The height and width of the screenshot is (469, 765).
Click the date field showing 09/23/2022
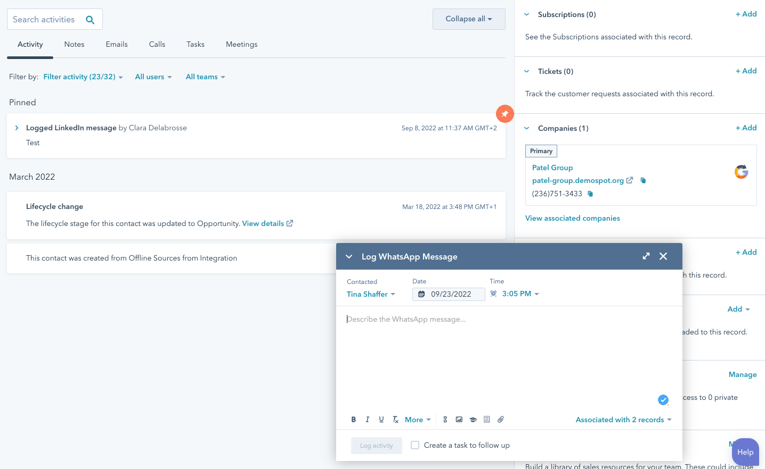pyautogui.click(x=448, y=294)
